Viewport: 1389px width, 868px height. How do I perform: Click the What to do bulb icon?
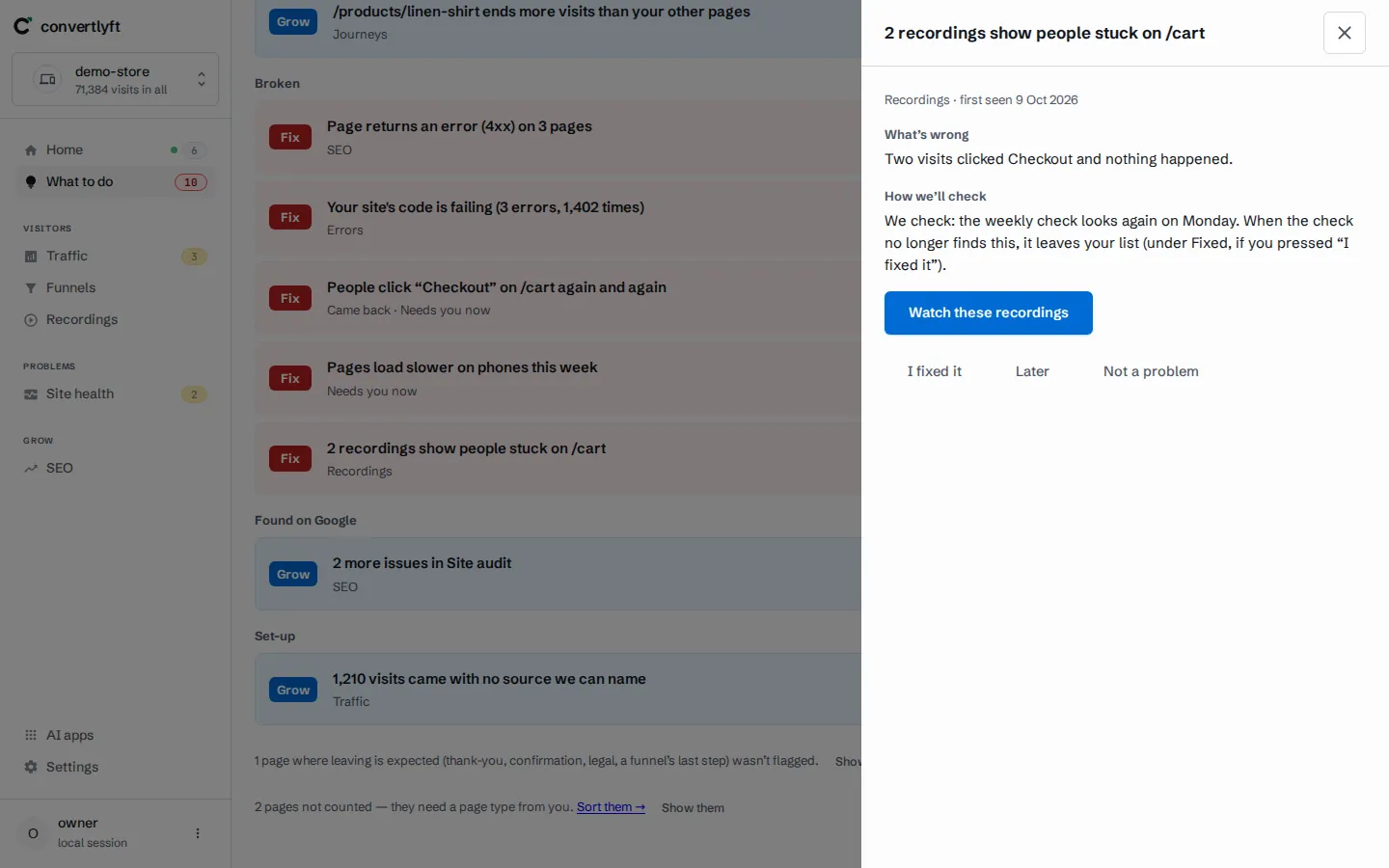point(31,182)
